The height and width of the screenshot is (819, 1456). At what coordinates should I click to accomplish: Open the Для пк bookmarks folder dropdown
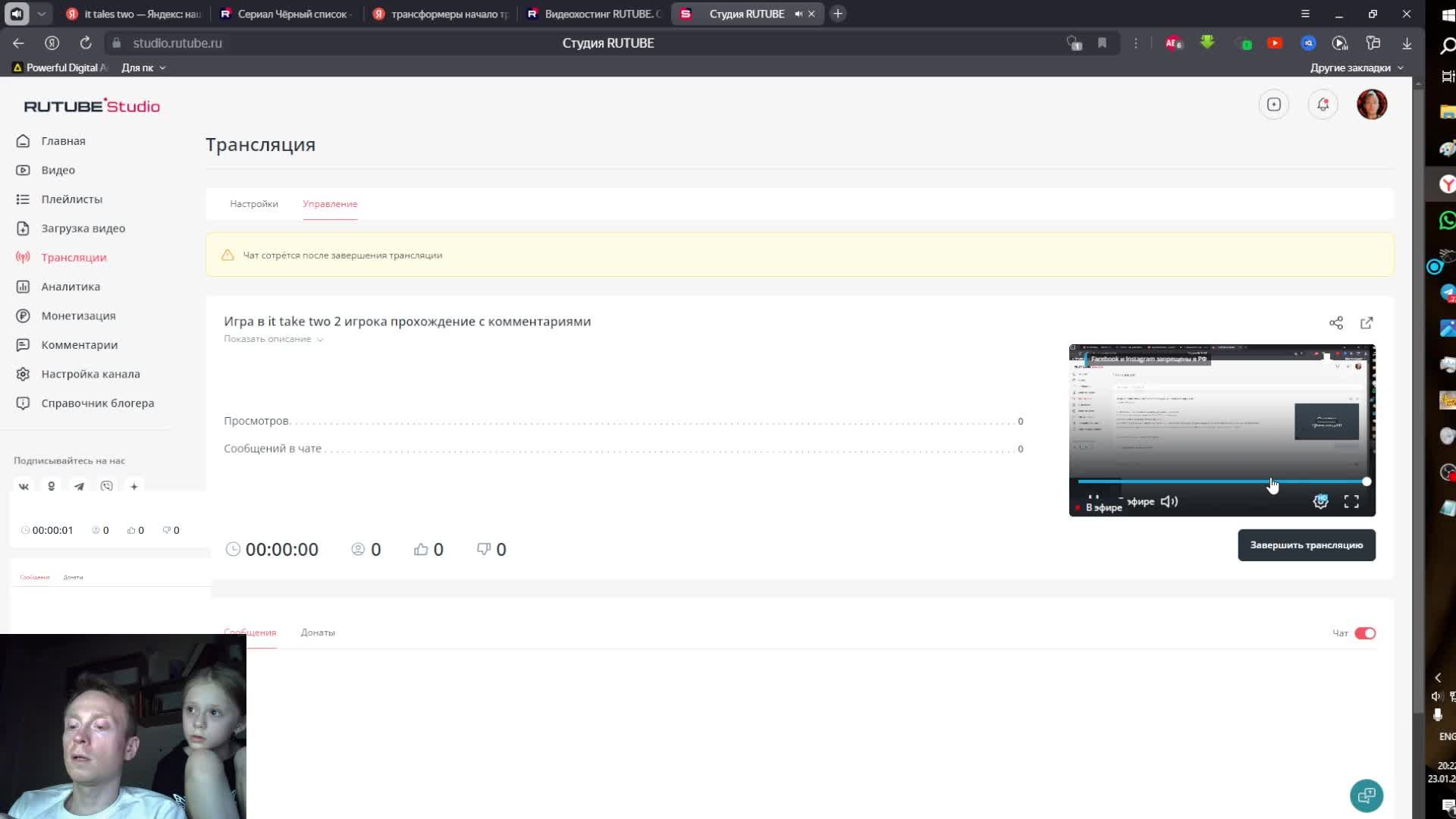pos(143,67)
